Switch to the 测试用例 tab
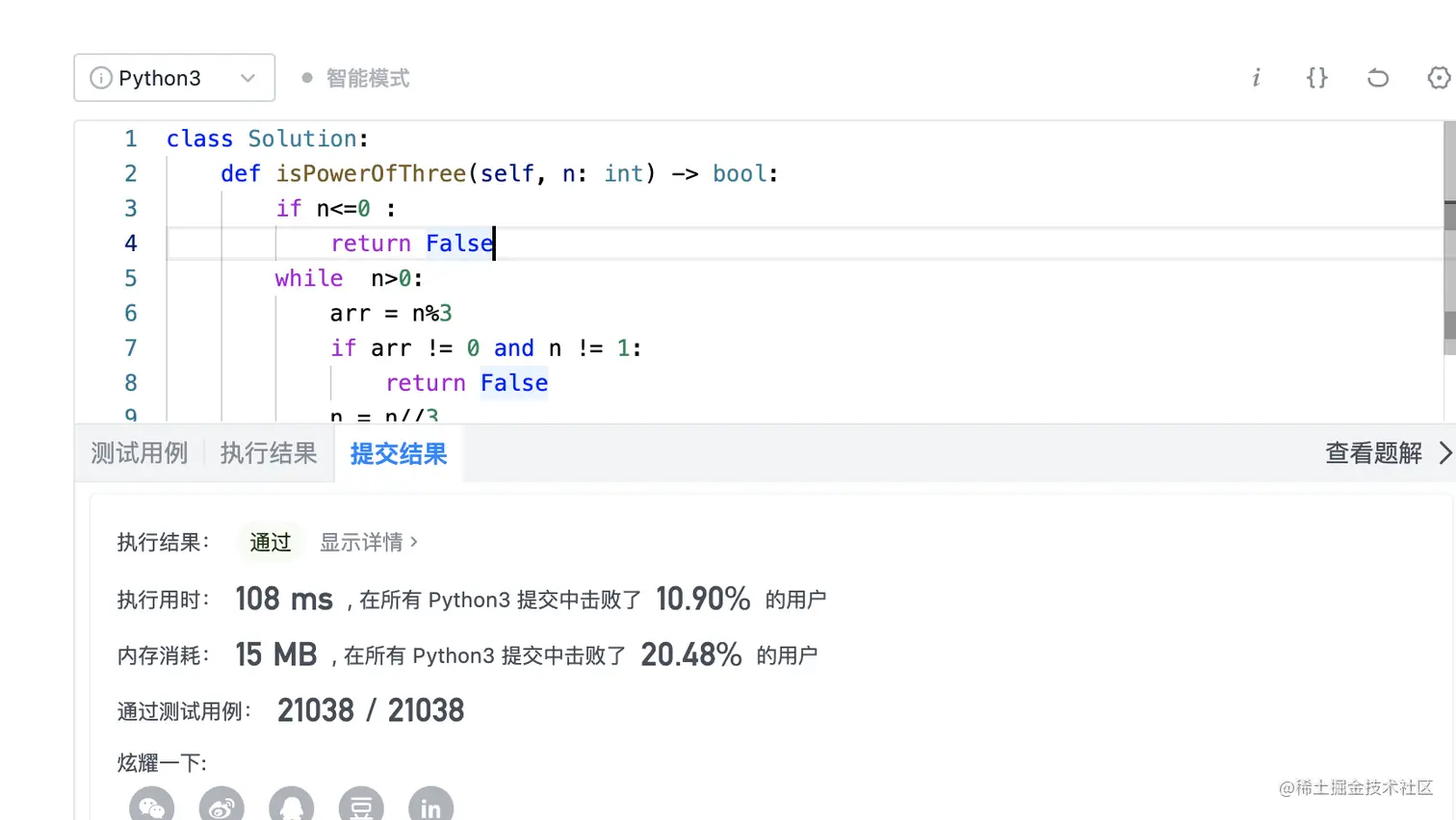 140,452
